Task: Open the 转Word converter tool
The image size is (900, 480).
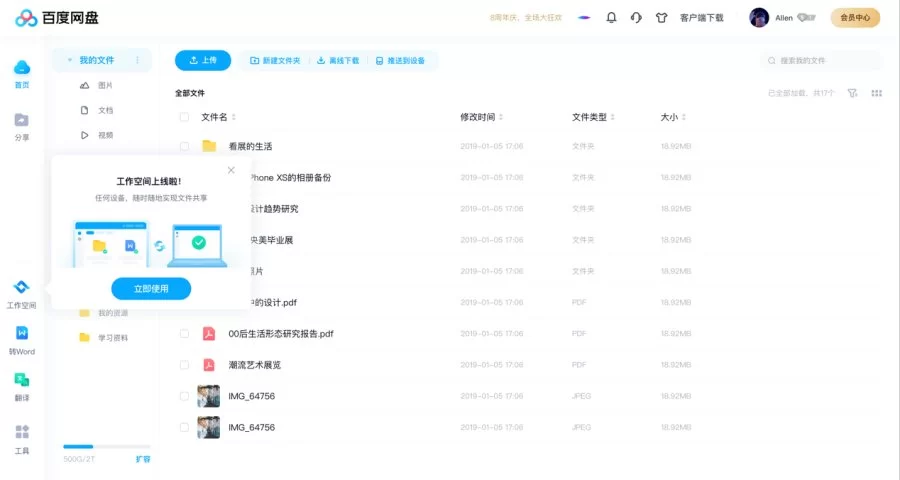Action: click(x=21, y=334)
